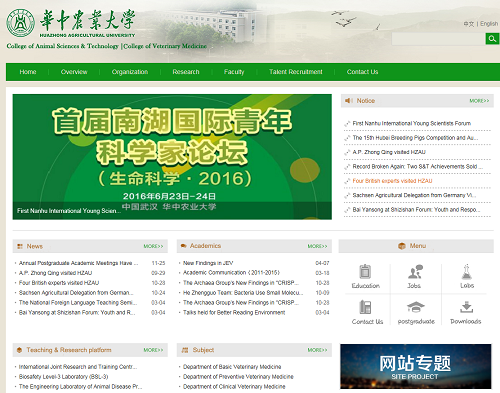Open the Nanhu Forum slideshow banner
Viewport: 500px width, 393px height.
pyautogui.click(x=172, y=157)
